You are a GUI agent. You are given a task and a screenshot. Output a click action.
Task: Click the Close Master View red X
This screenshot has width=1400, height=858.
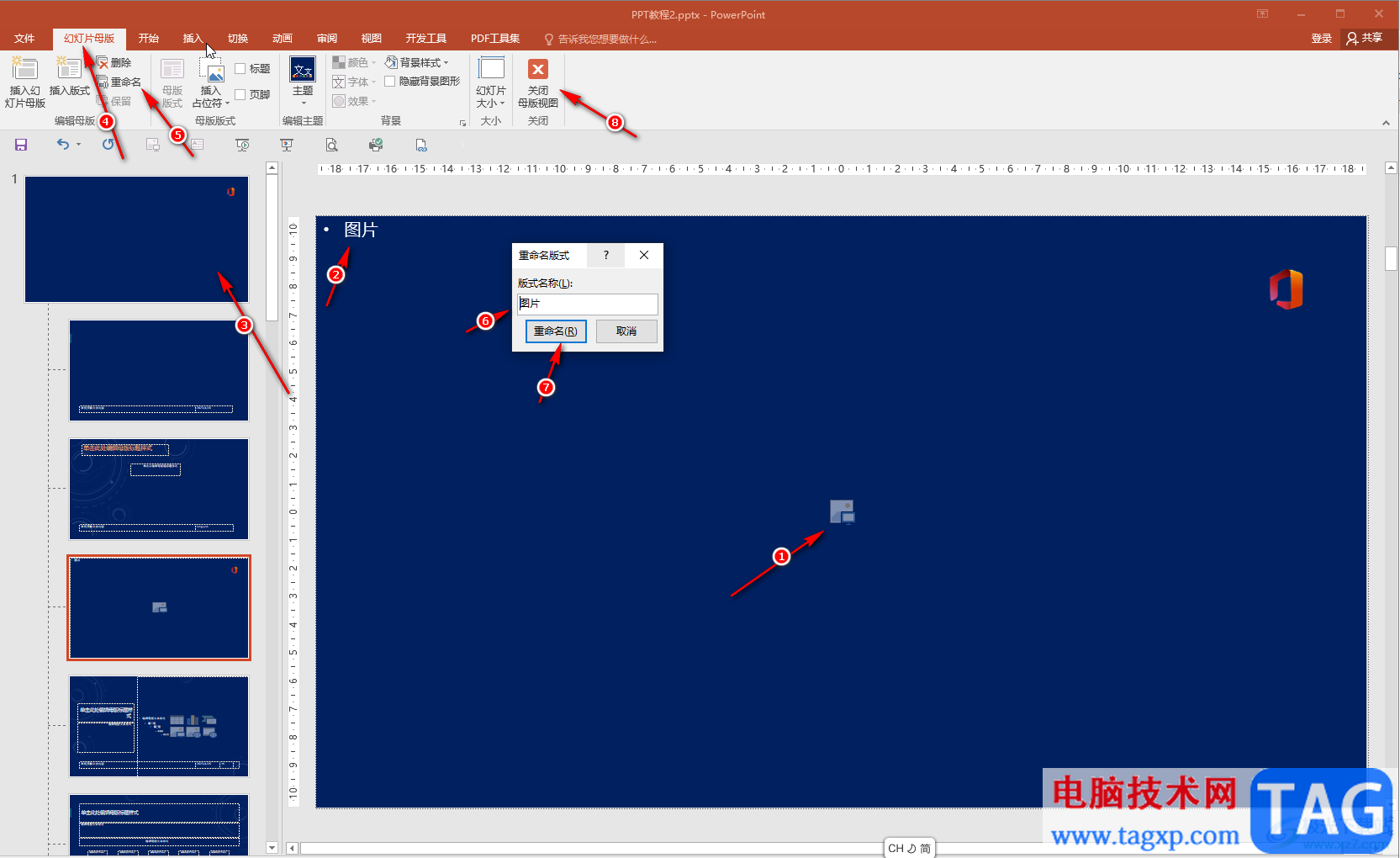(538, 69)
